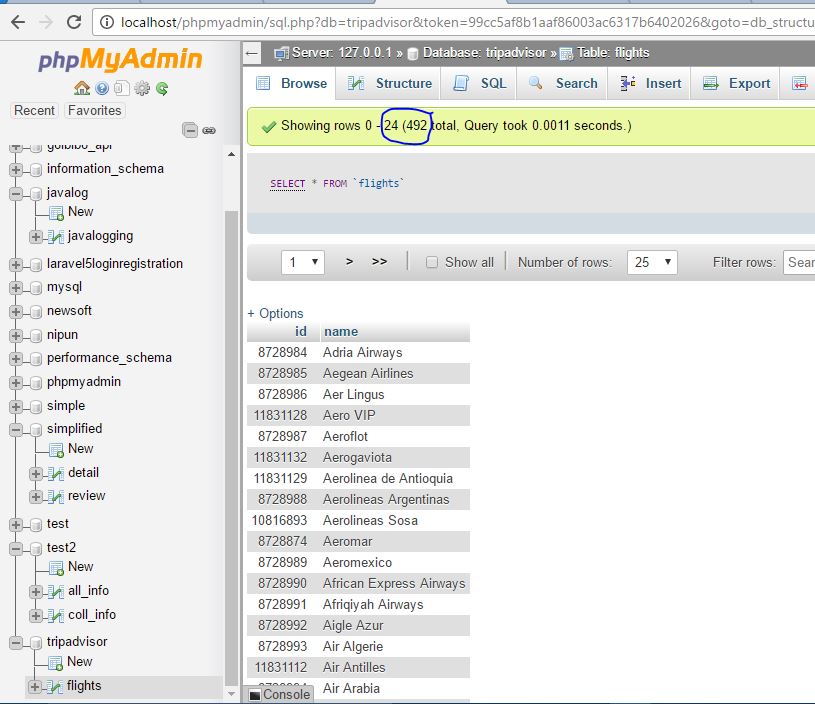Open the Structure tab
Screen dimensions: 815x704
point(389,83)
